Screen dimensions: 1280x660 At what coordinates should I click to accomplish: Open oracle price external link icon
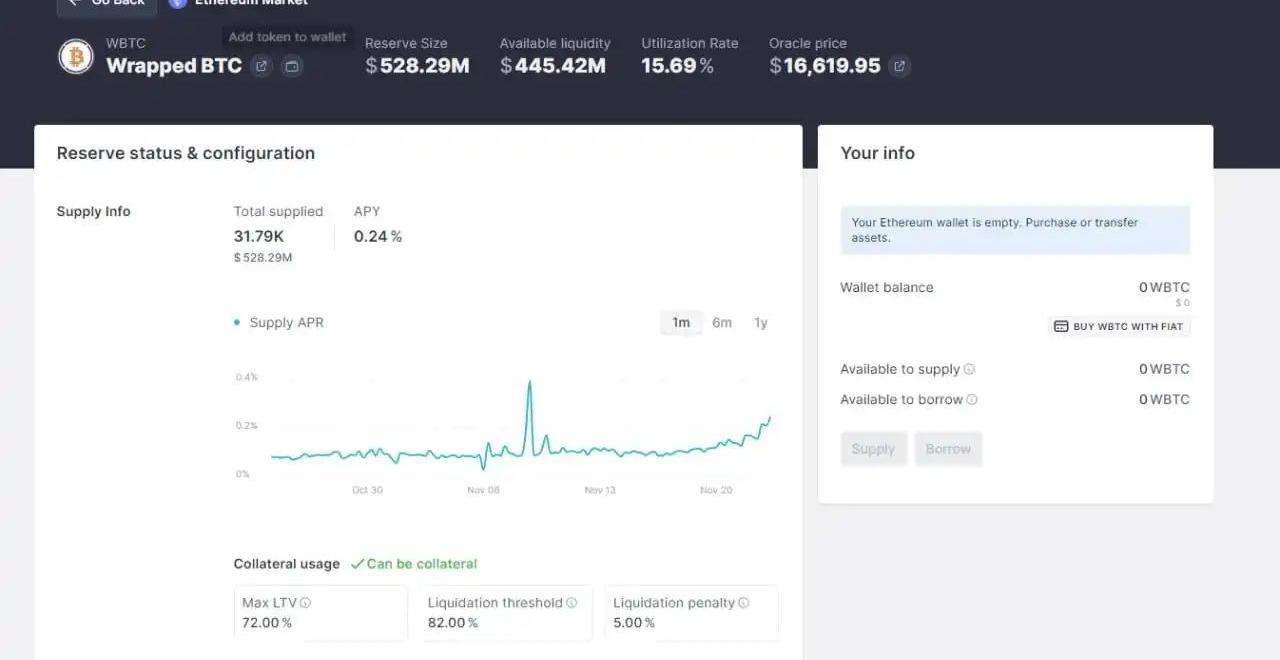pos(899,66)
